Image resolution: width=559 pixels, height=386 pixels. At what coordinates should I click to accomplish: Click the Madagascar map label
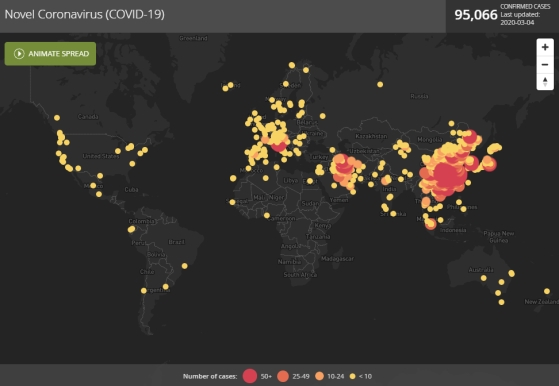(x=337, y=259)
